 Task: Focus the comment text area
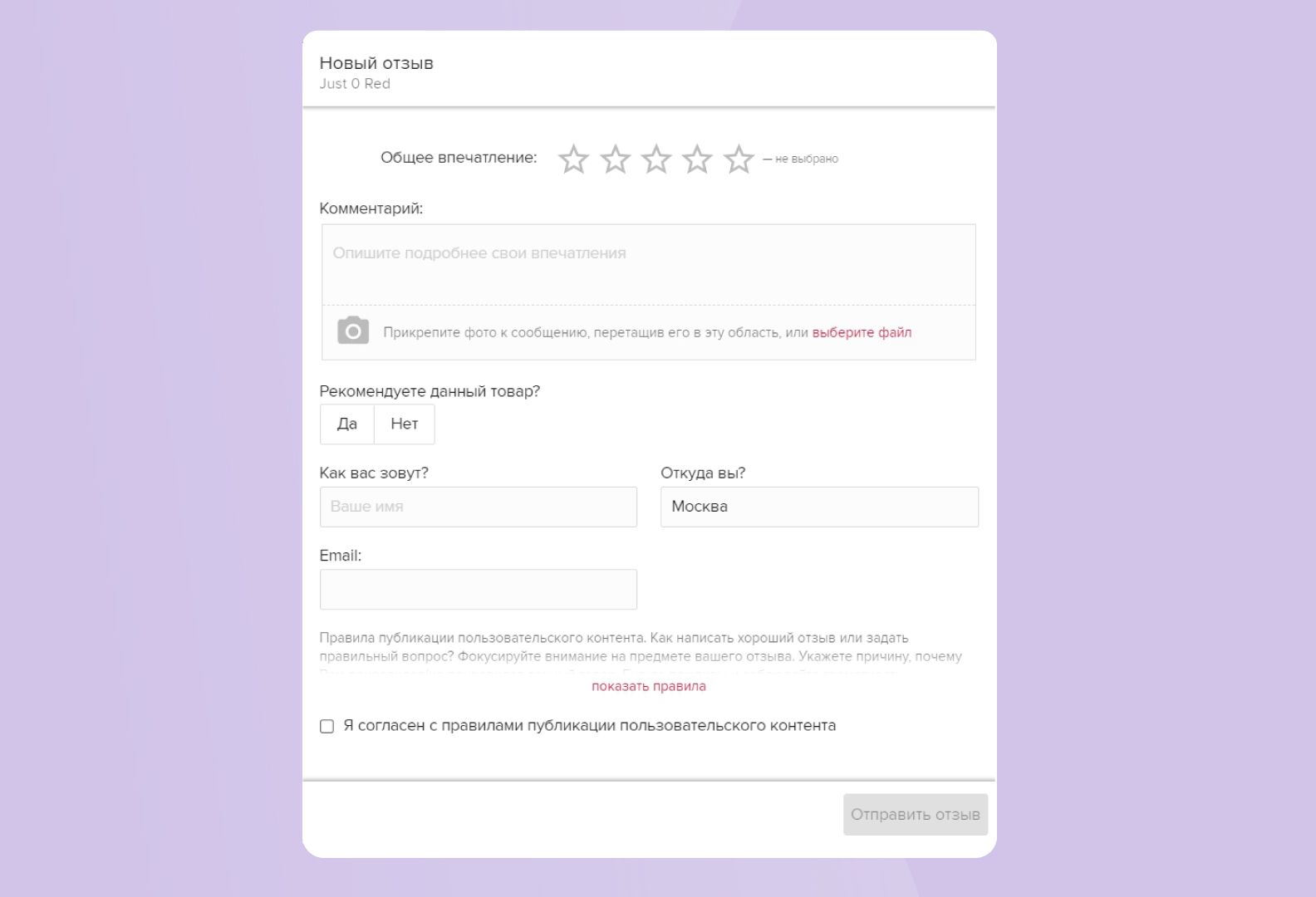pyautogui.click(x=648, y=264)
